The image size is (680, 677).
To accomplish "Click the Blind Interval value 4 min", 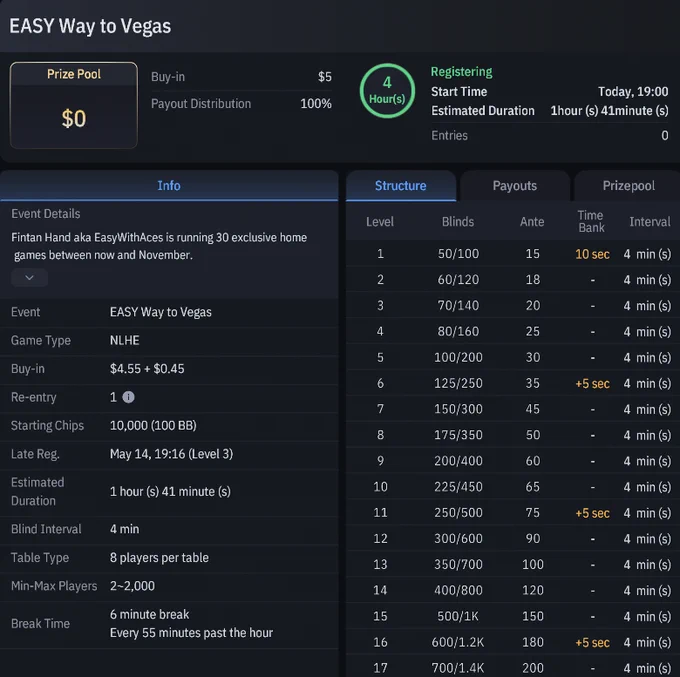I will coord(124,529).
